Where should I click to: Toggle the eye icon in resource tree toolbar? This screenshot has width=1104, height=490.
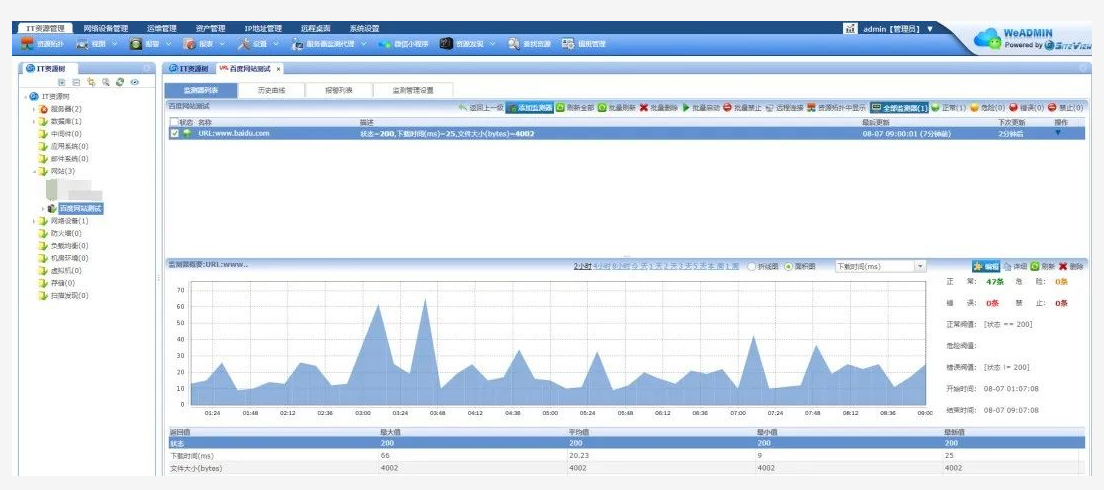coord(134,82)
